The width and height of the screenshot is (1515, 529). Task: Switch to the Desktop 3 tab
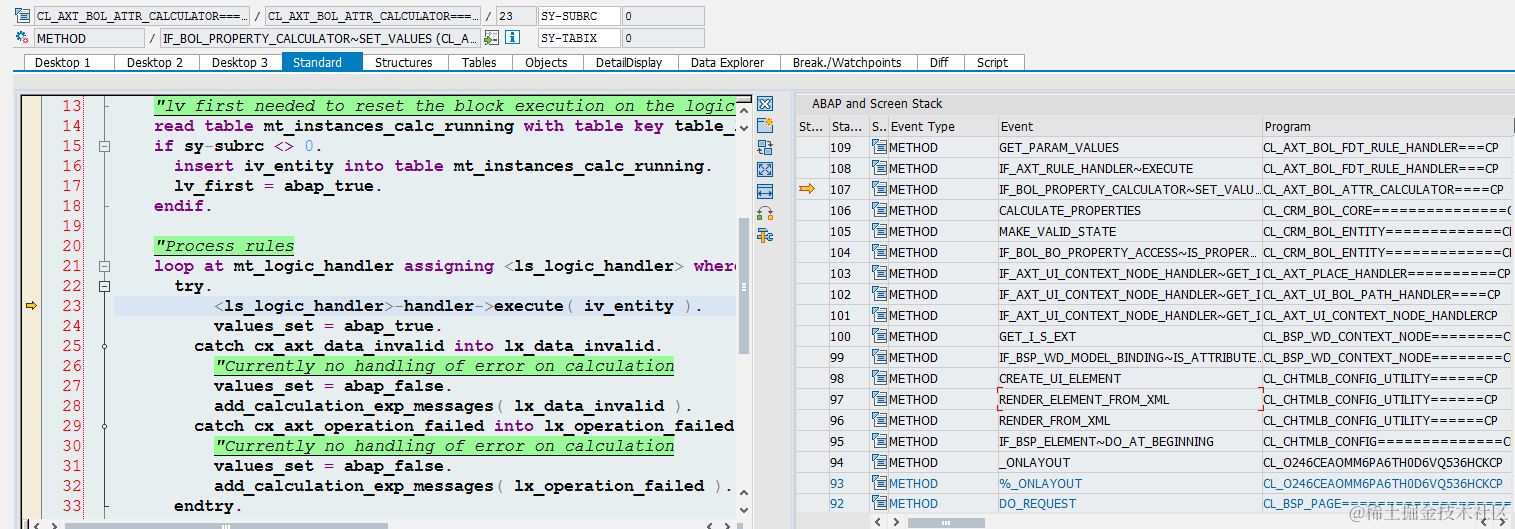[241, 62]
